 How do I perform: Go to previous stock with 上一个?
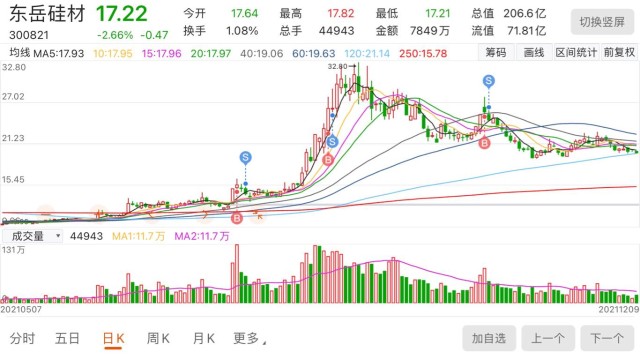pyautogui.click(x=548, y=338)
